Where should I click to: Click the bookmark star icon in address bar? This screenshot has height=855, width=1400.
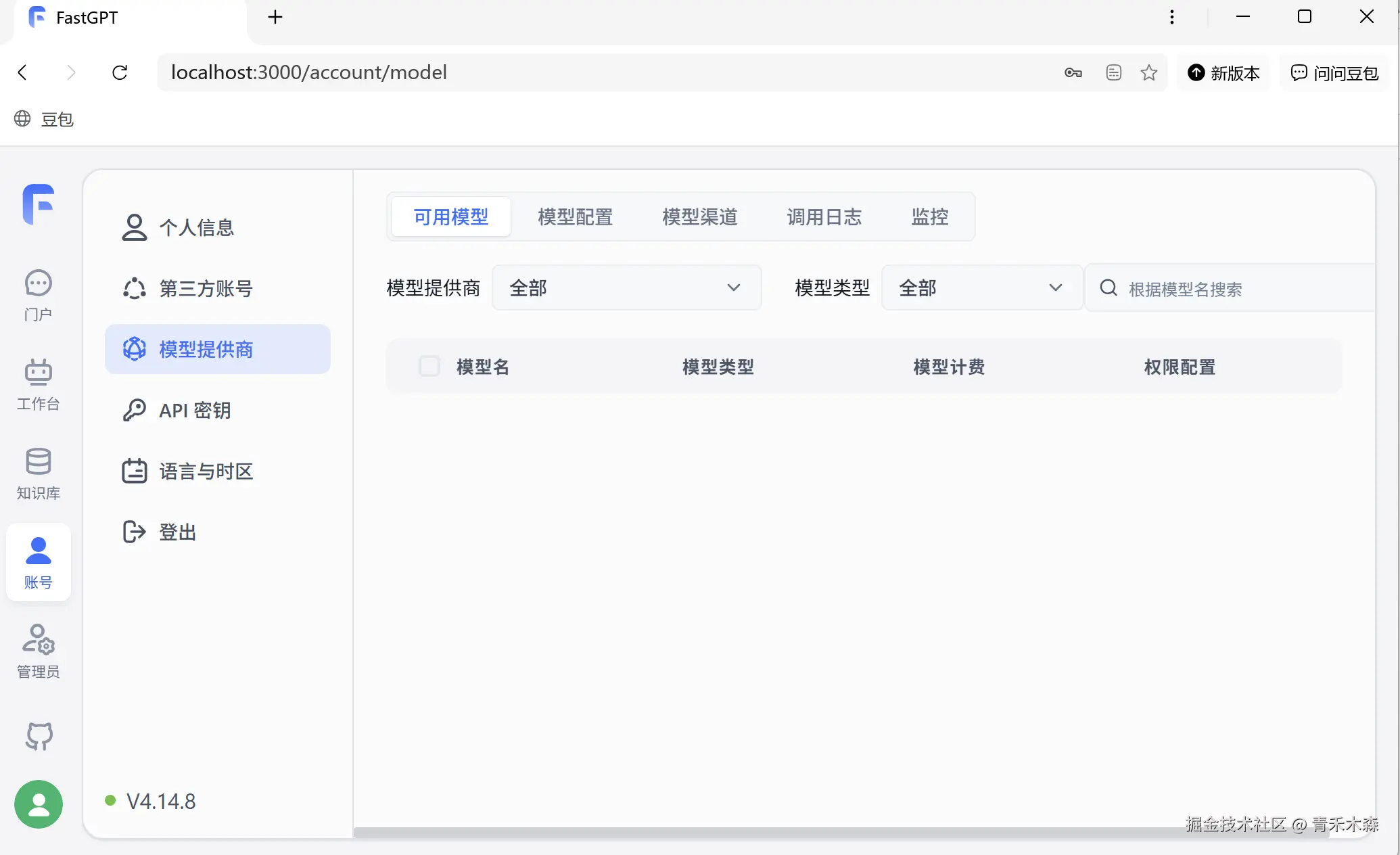tap(1148, 72)
